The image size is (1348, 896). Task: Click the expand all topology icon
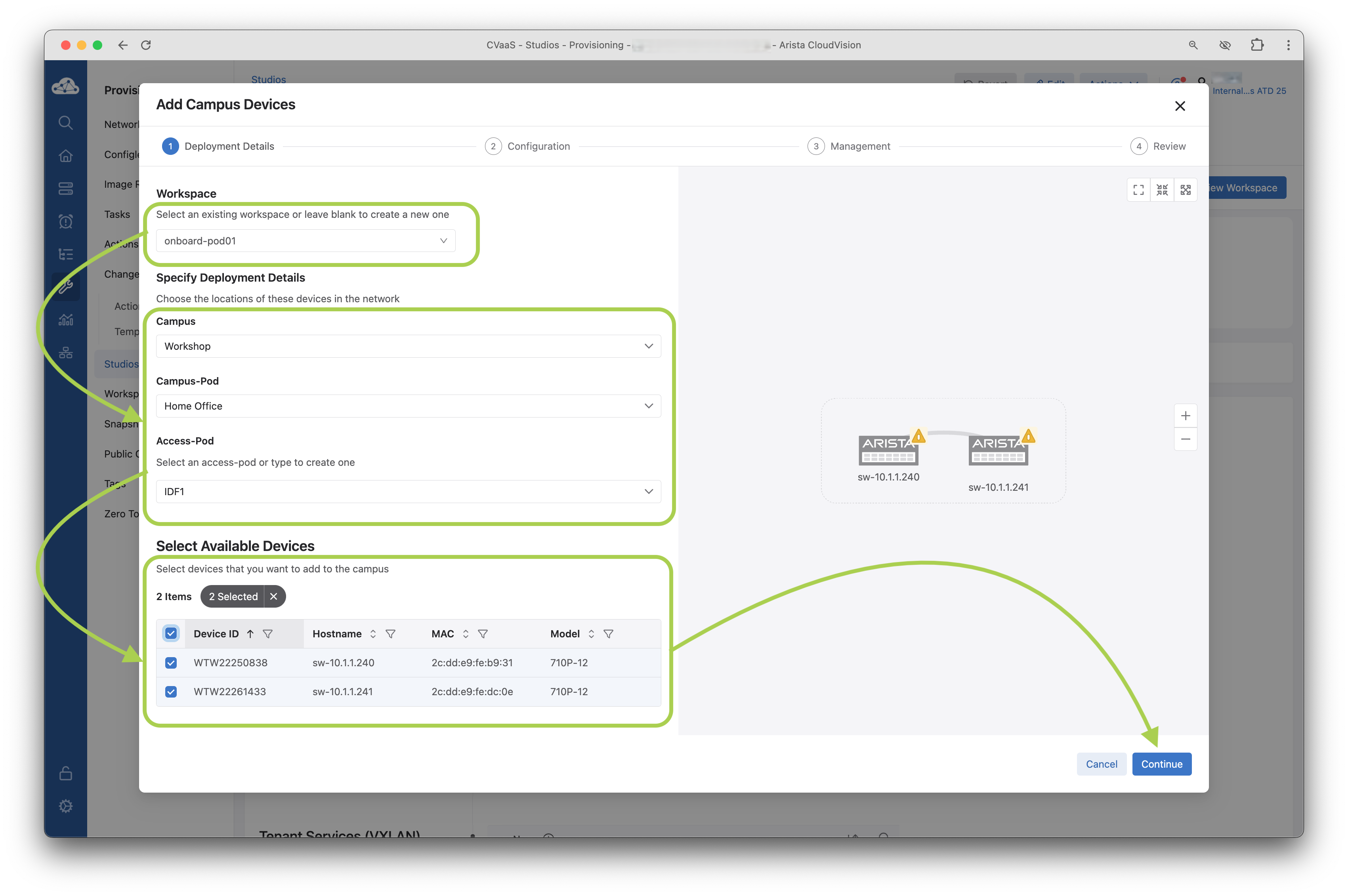[x=1185, y=190]
